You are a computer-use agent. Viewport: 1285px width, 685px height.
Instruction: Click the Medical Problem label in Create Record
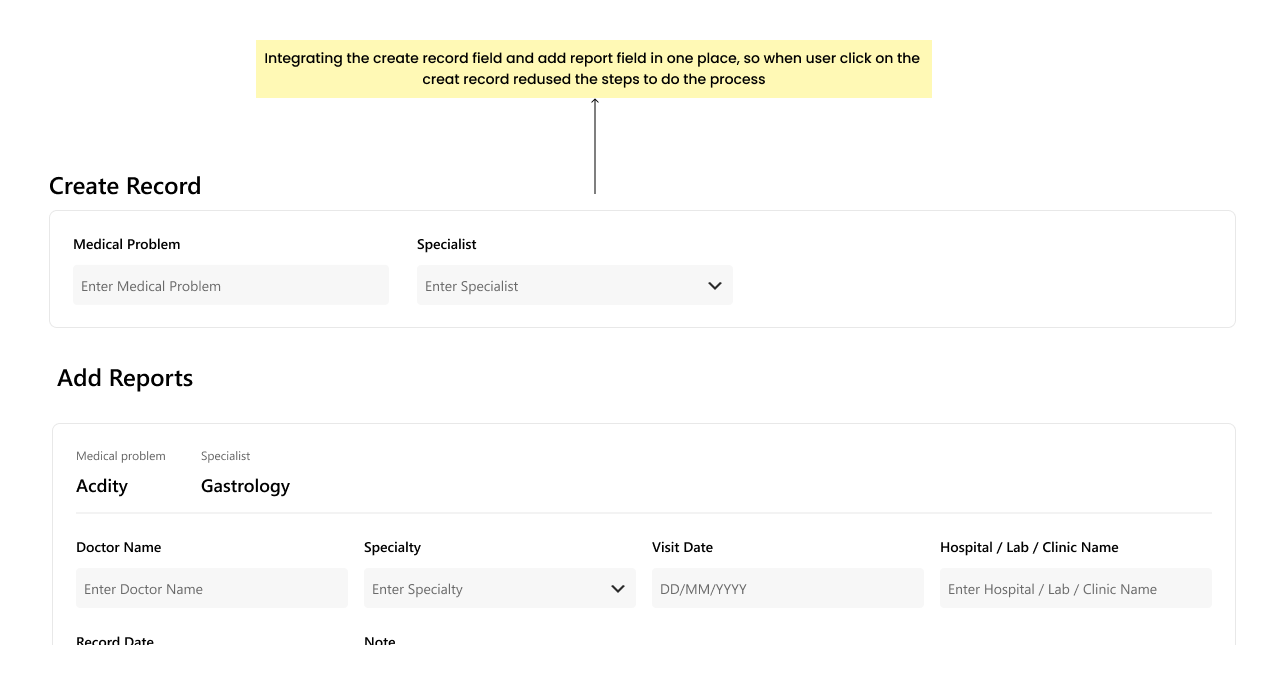click(x=127, y=244)
